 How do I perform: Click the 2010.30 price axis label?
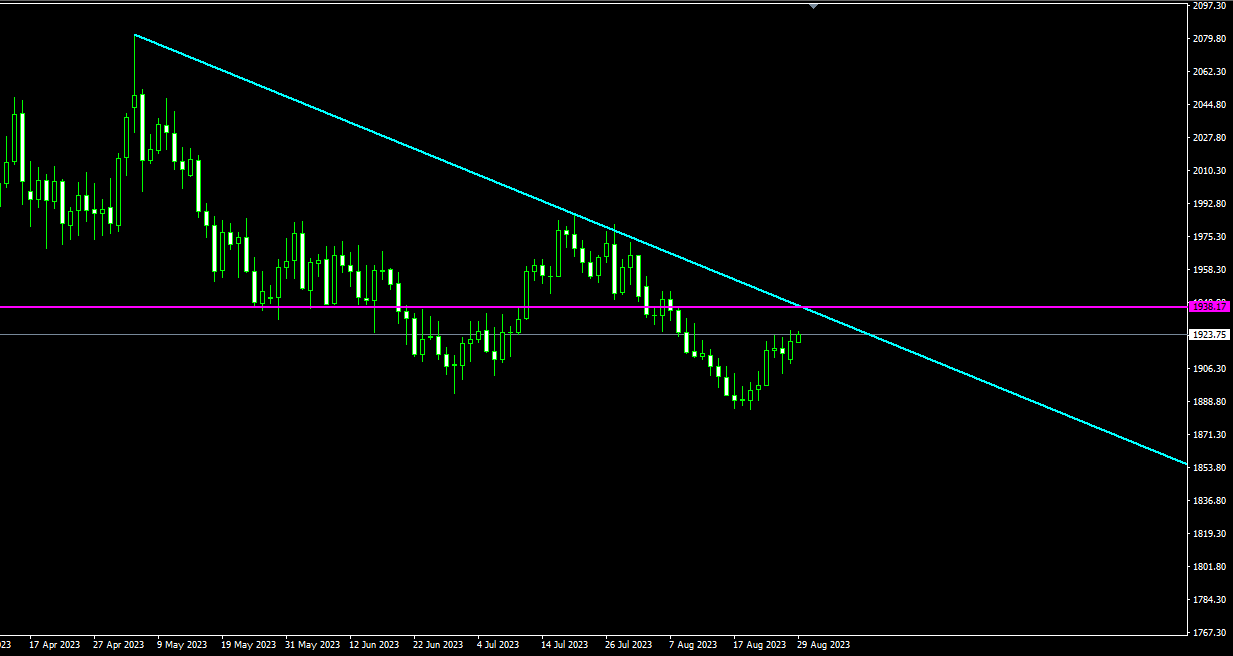click(1210, 170)
